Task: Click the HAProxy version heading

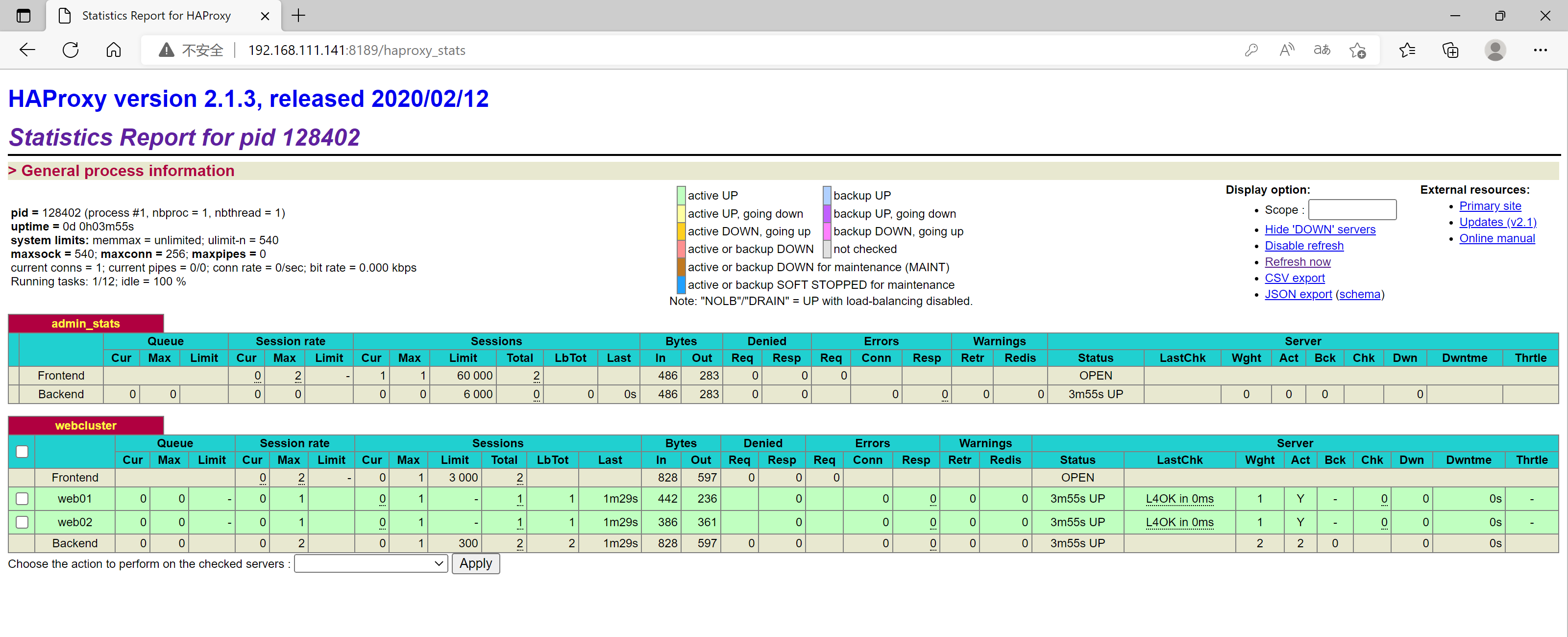Action: [248, 99]
